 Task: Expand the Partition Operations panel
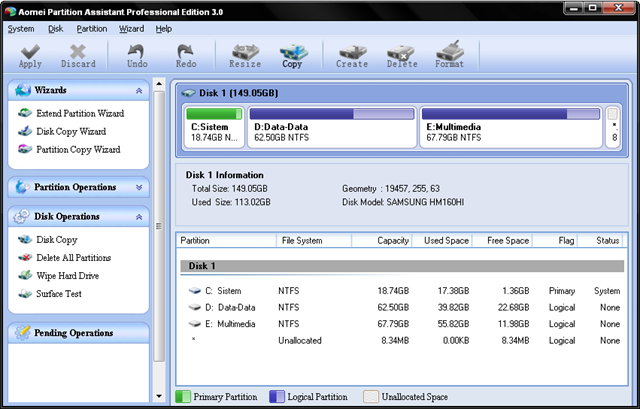pos(139,187)
